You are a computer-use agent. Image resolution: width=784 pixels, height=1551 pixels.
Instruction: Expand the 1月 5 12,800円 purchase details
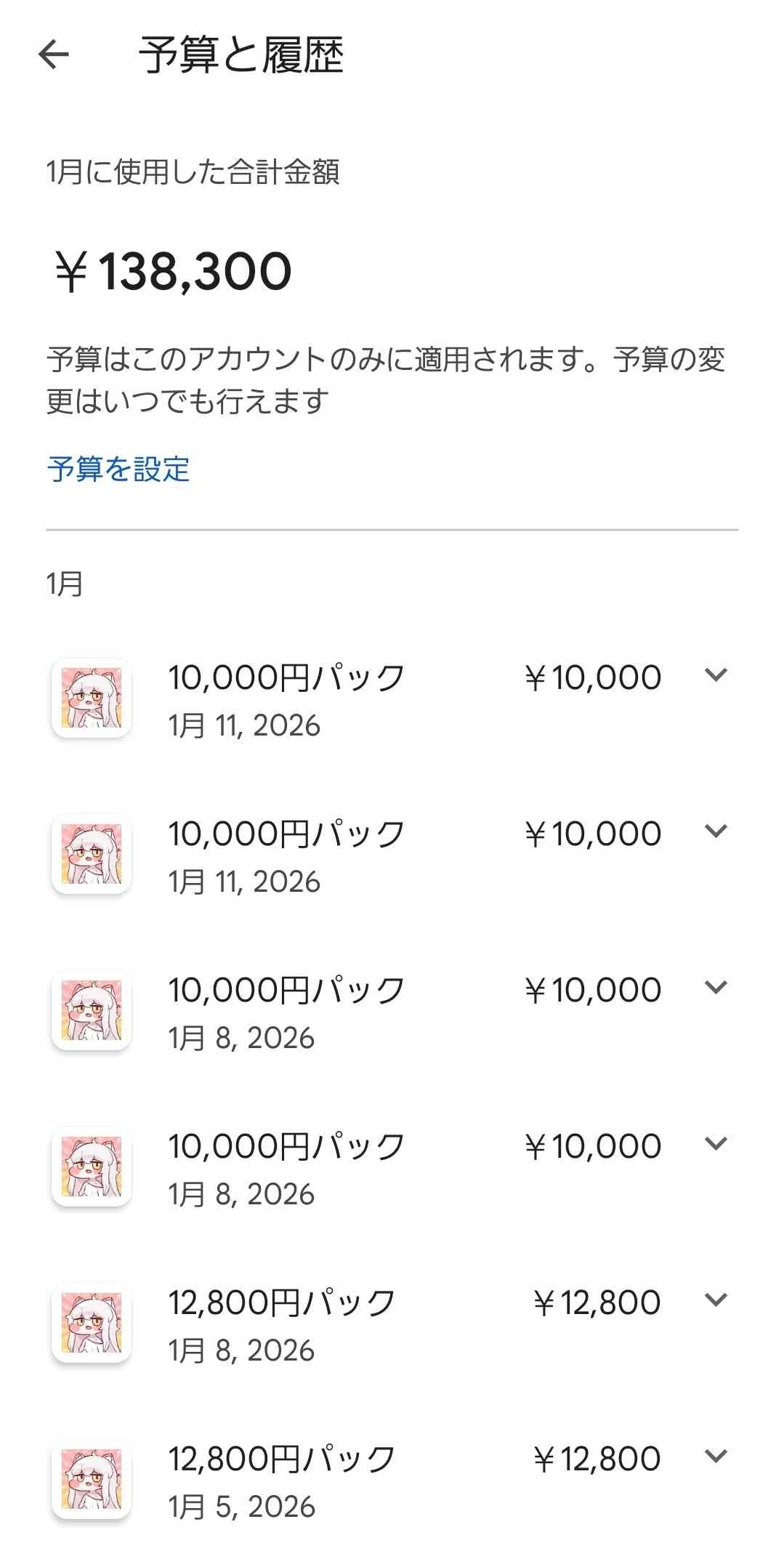coord(716,1457)
